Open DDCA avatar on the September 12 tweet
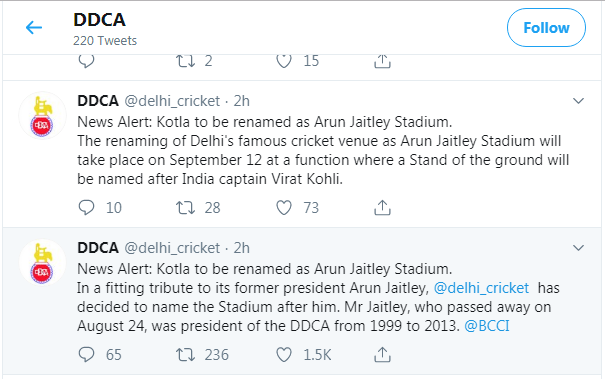This screenshot has height=379, width=605. (42, 115)
